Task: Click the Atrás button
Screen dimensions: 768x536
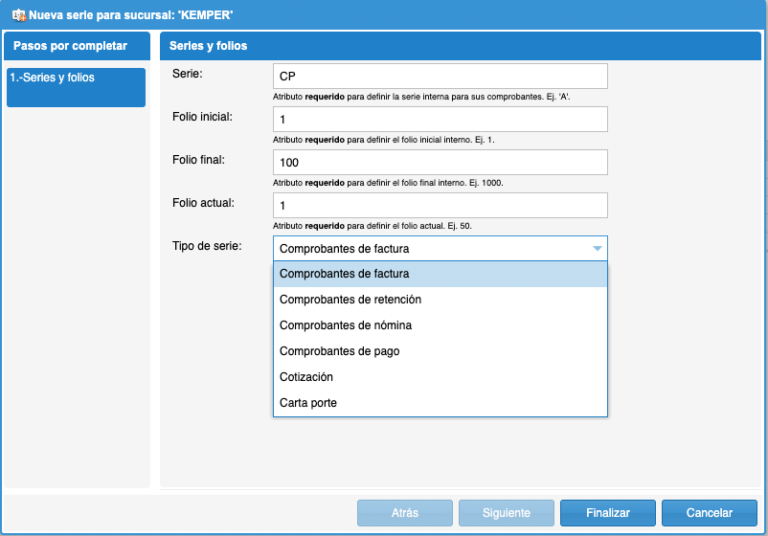Action: click(405, 513)
